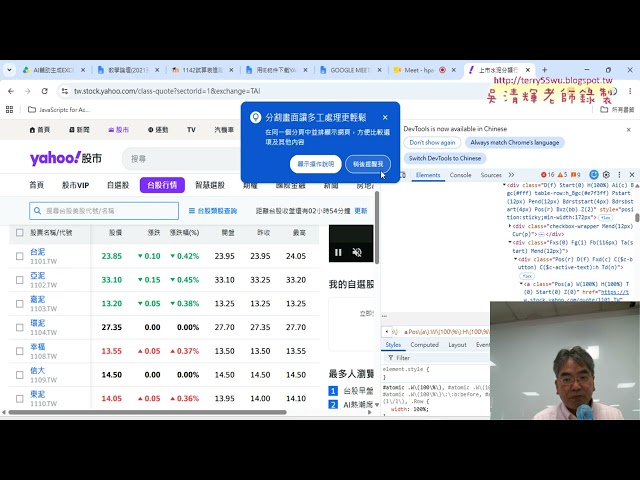Check the box for 東泥 1110.TW
Screen dimensions: 640x480
[20, 398]
